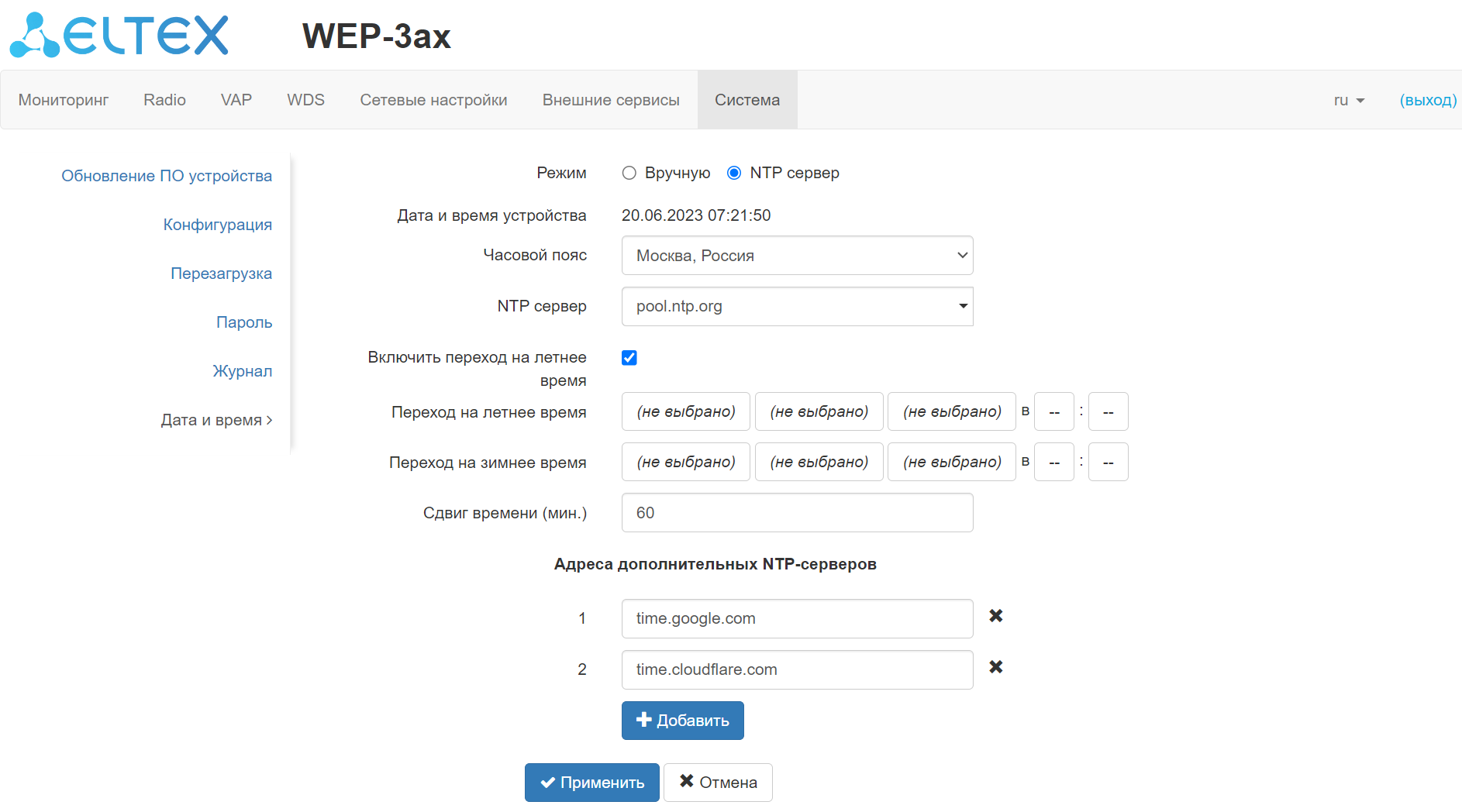
Task: Delete the time.cloudflare.com server entry
Action: [x=996, y=667]
